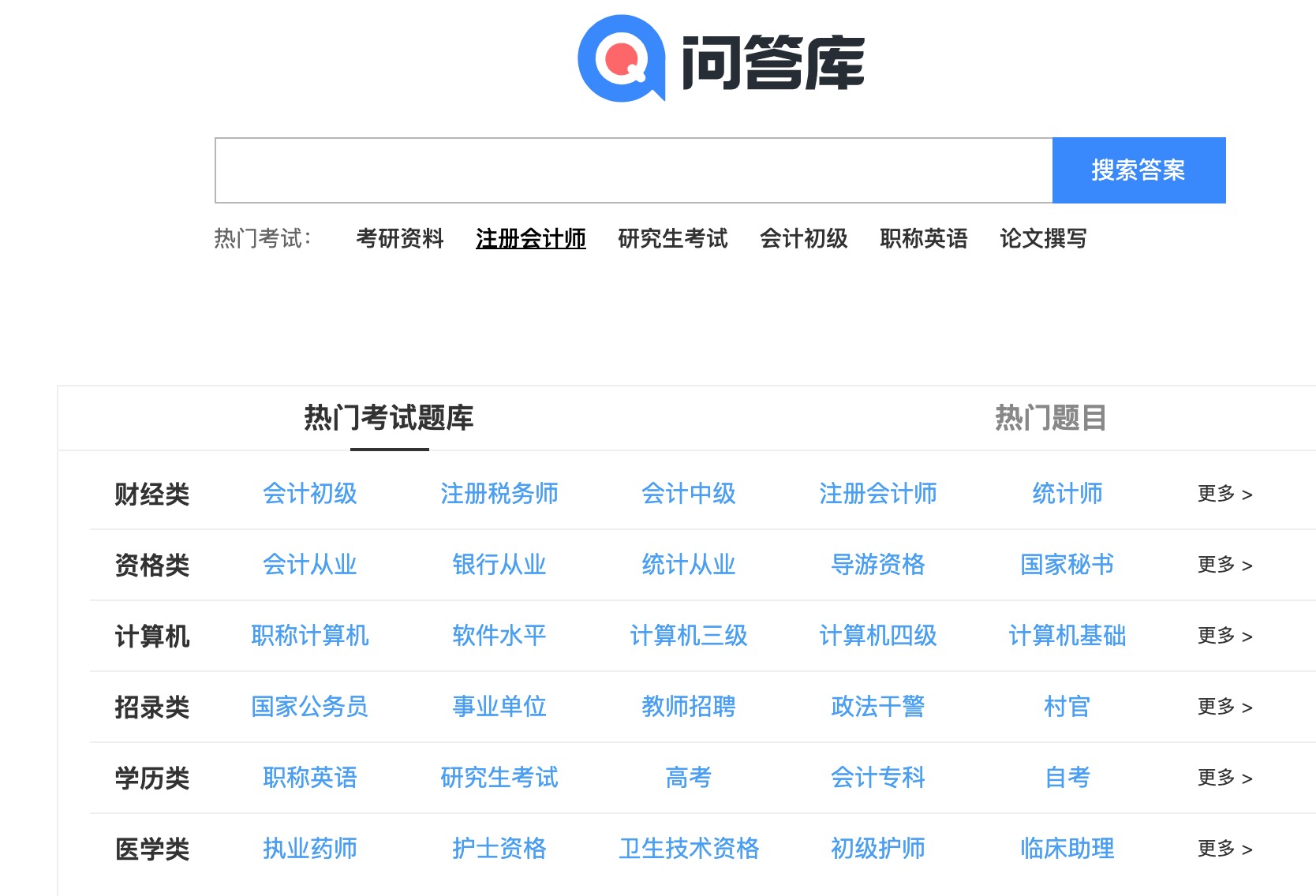This screenshot has height=896, width=1316.
Task: Open 导游资格 under 资格类
Action: pos(878,565)
